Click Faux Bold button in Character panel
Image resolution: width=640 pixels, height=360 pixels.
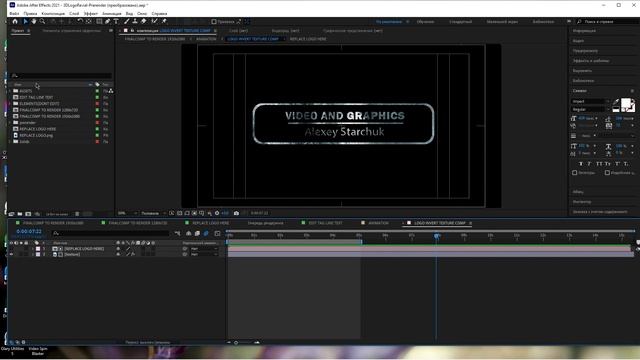pyautogui.click(x=581, y=164)
